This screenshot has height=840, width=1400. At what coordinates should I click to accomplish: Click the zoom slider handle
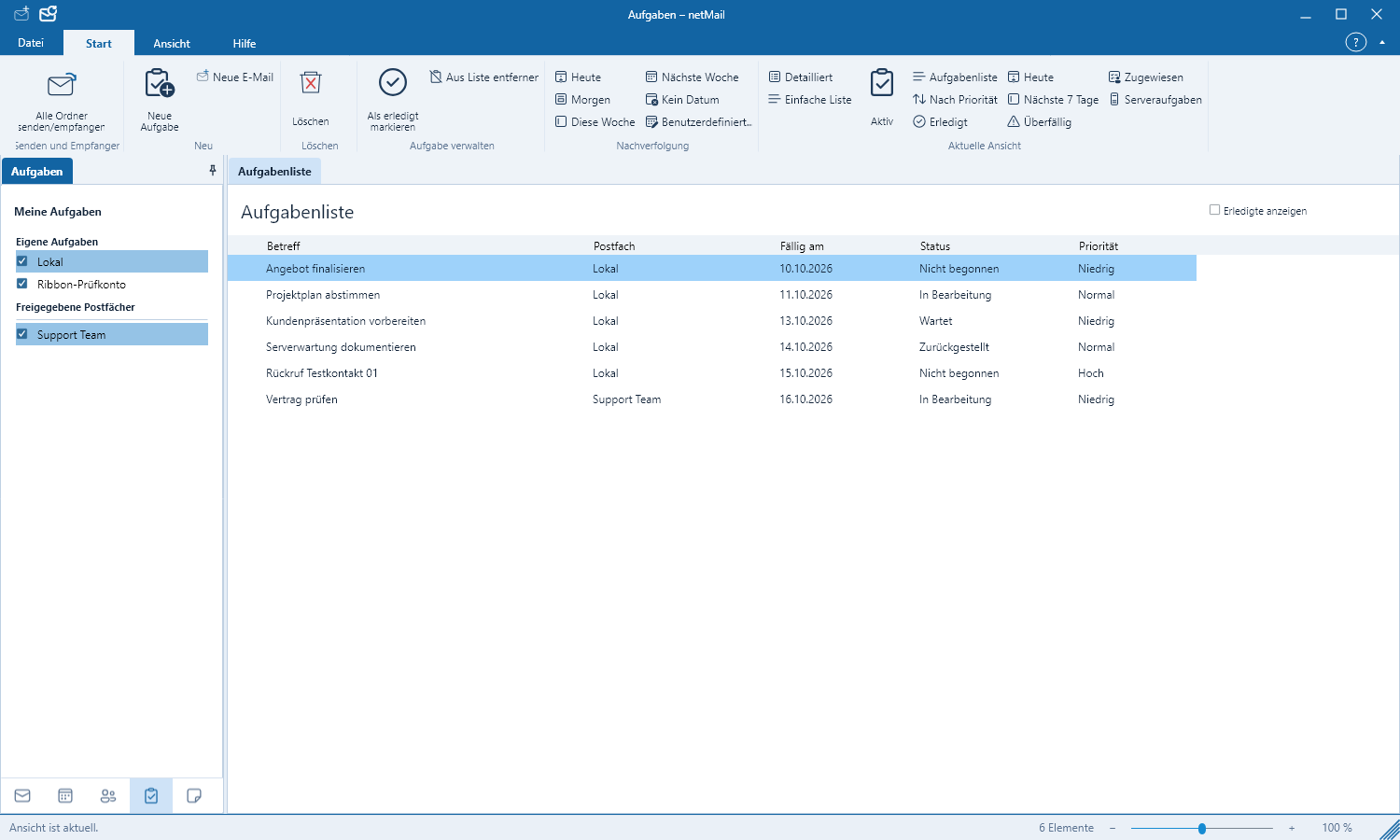coord(1202,828)
